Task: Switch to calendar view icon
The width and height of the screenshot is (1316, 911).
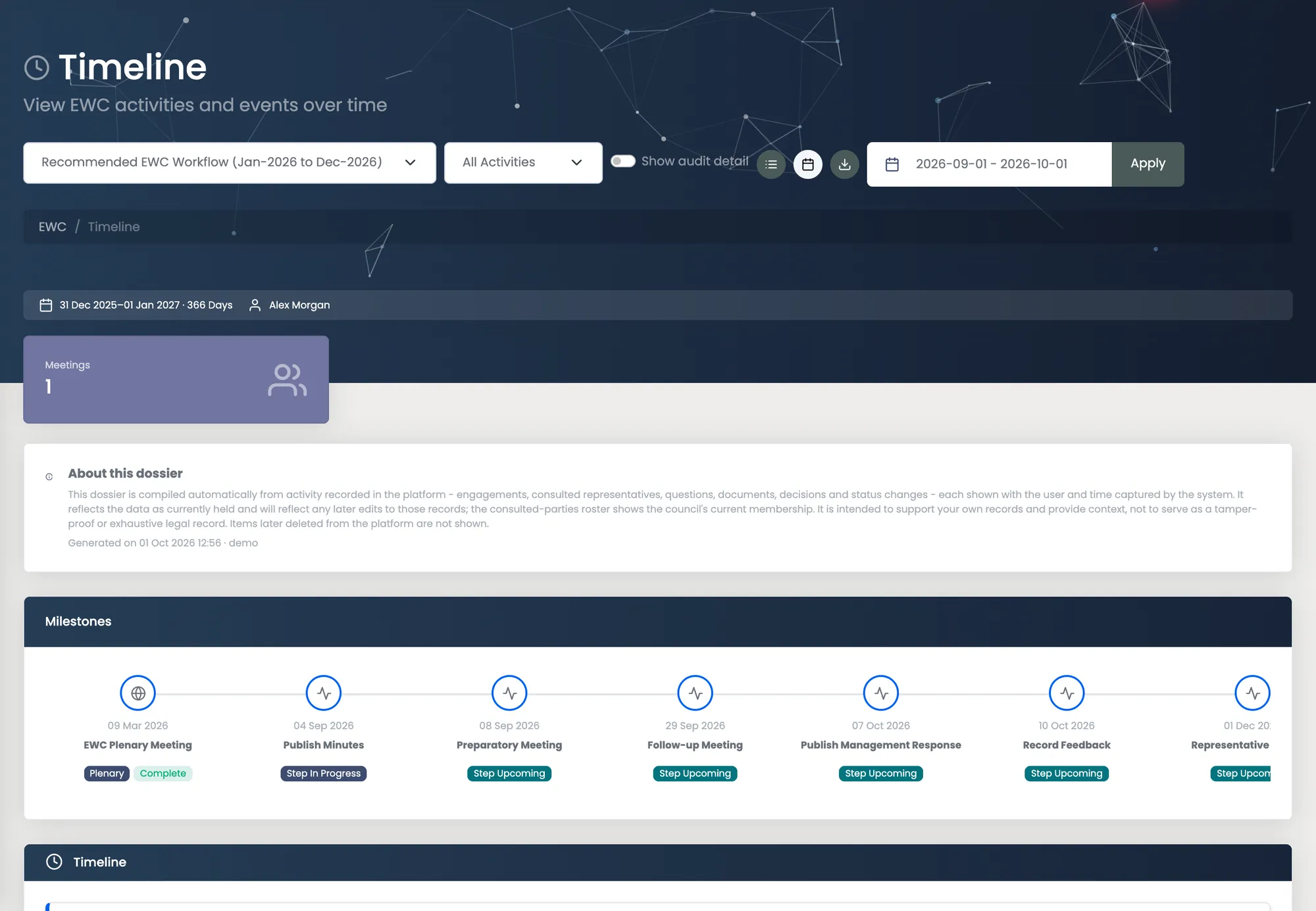Action: pyautogui.click(x=808, y=164)
